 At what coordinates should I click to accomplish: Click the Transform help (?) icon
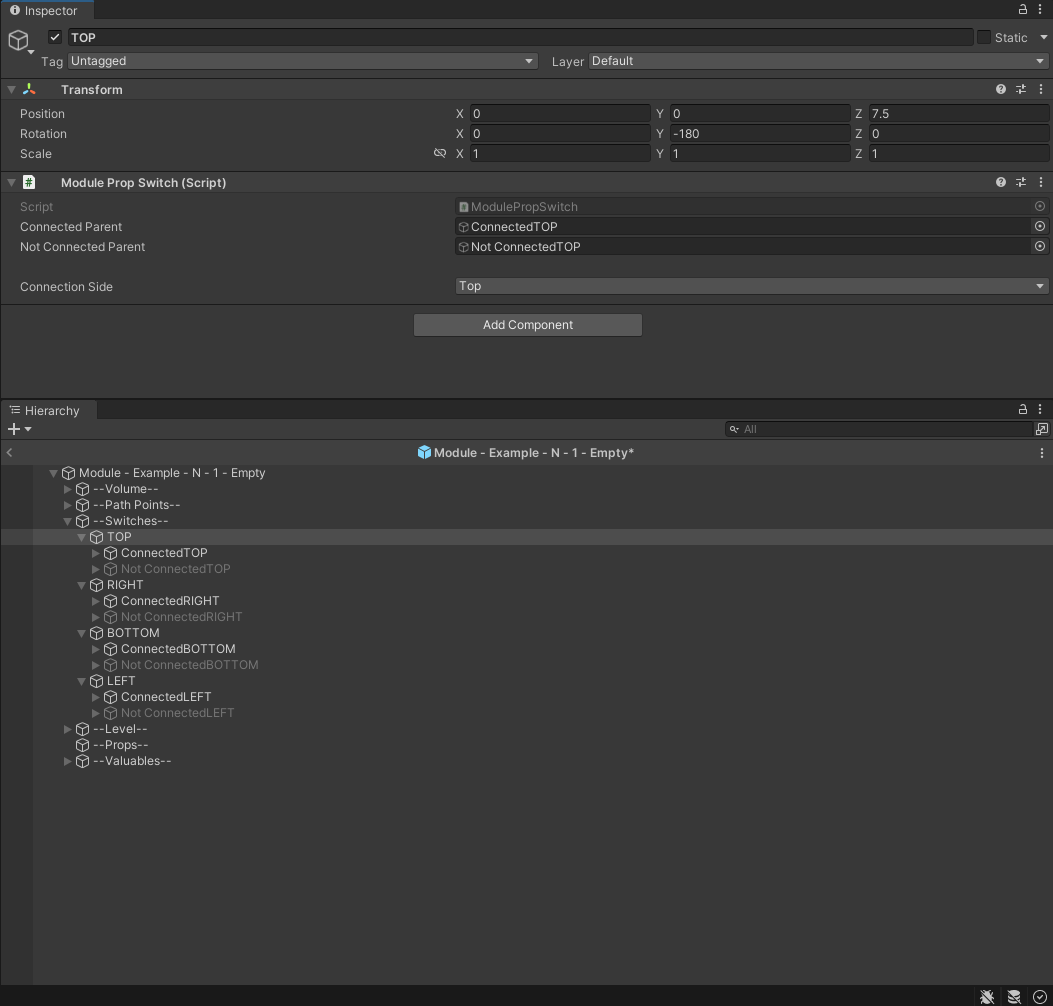1000,89
